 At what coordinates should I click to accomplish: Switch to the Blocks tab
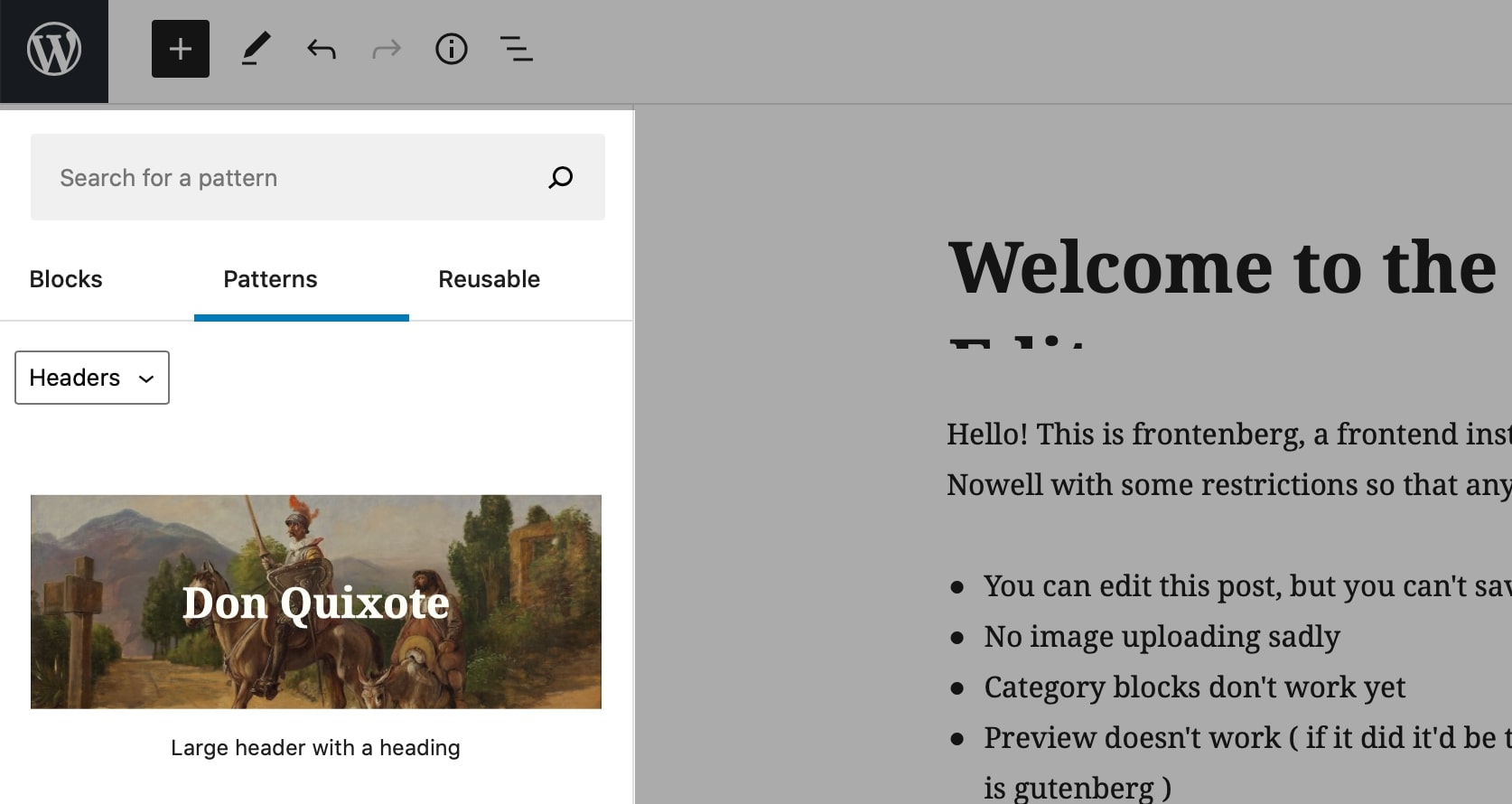click(66, 279)
